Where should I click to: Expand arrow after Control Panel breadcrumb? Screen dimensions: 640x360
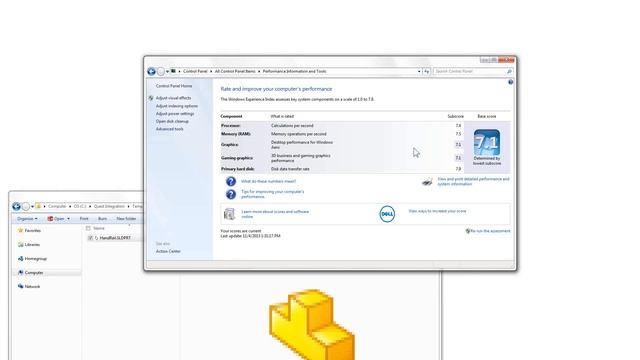[211, 71]
